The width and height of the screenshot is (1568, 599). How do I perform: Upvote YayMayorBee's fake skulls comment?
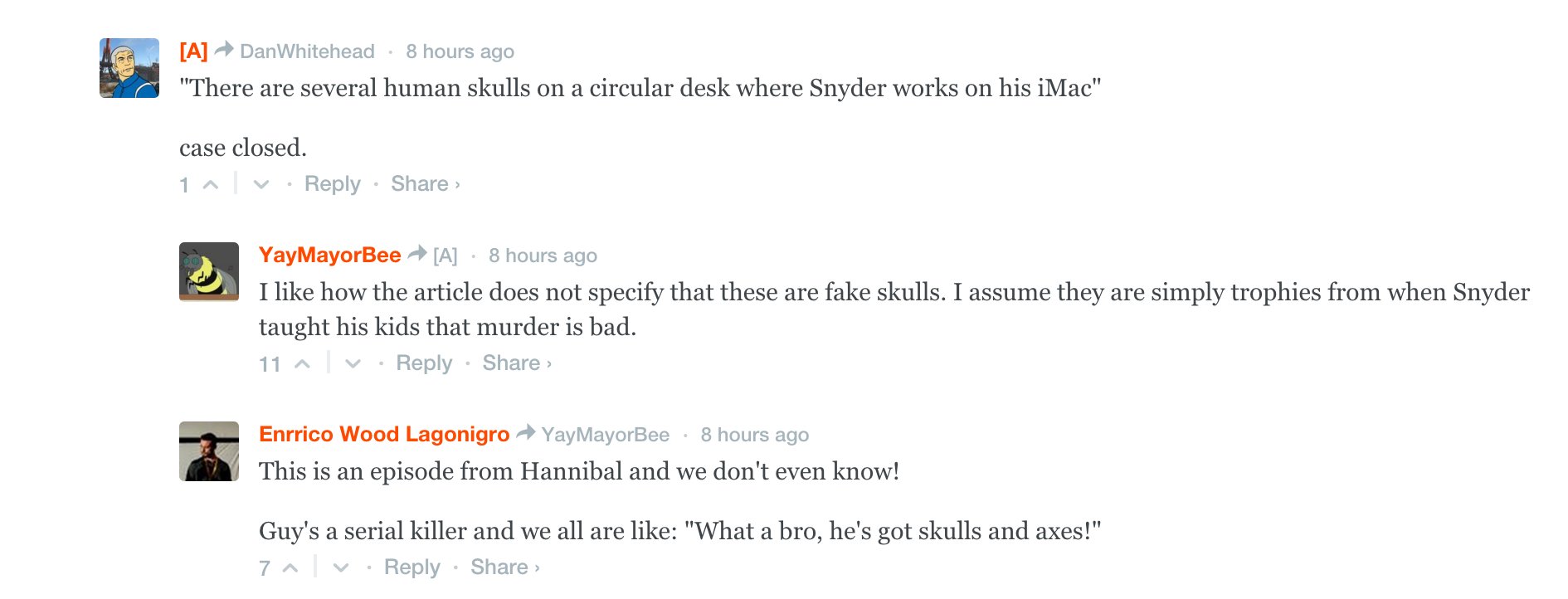click(x=303, y=363)
